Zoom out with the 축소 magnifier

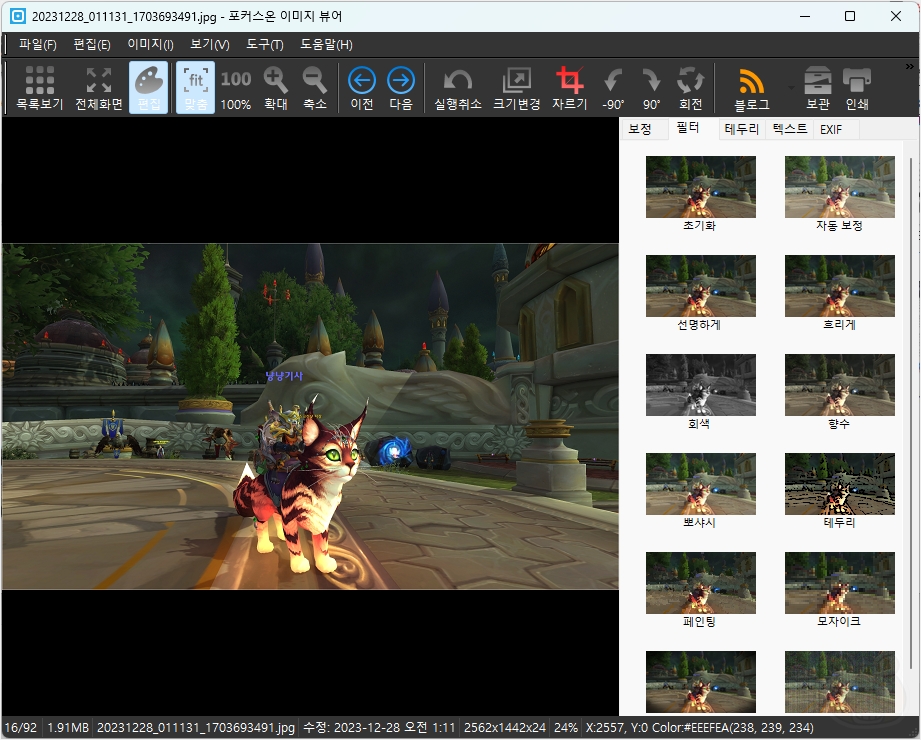pyautogui.click(x=315, y=88)
